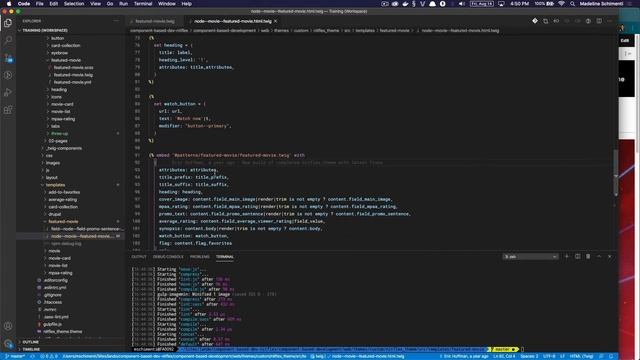The image size is (640, 360).
Task: Open the Manage gear in activity bar
Action: tap(8, 344)
